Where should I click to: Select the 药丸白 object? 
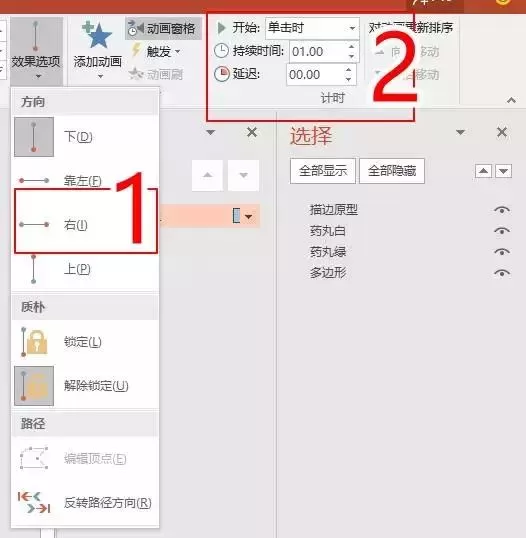[328, 231]
